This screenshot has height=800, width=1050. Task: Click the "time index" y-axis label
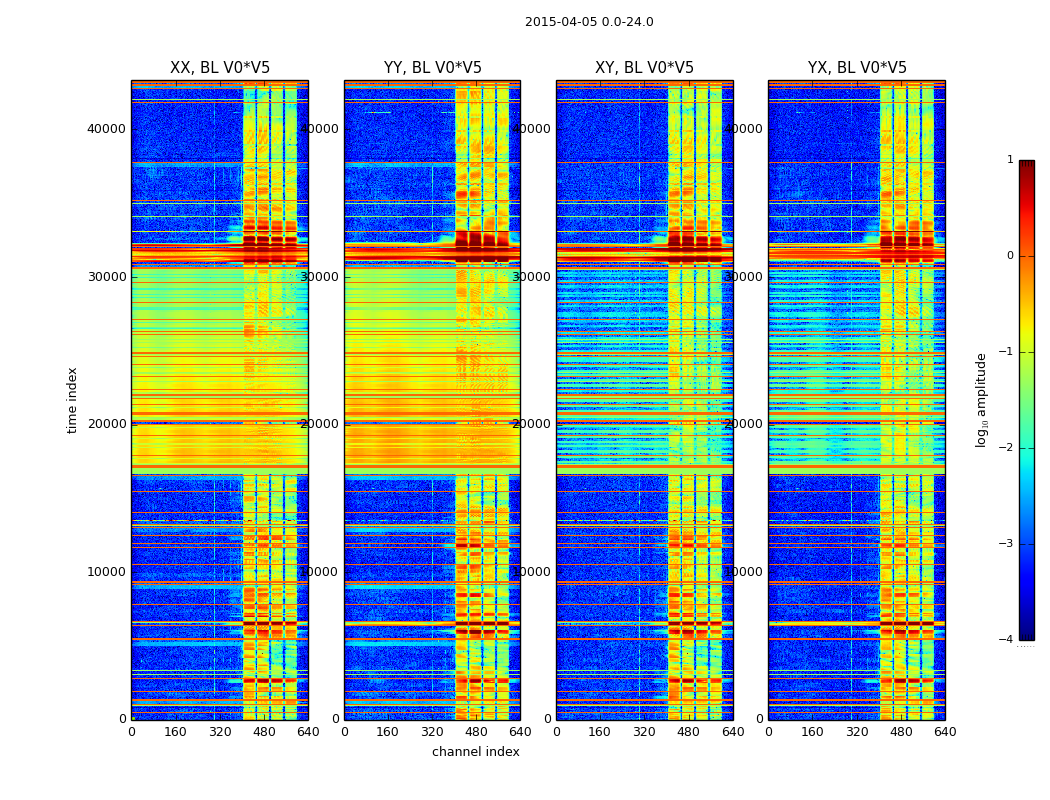pos(72,399)
